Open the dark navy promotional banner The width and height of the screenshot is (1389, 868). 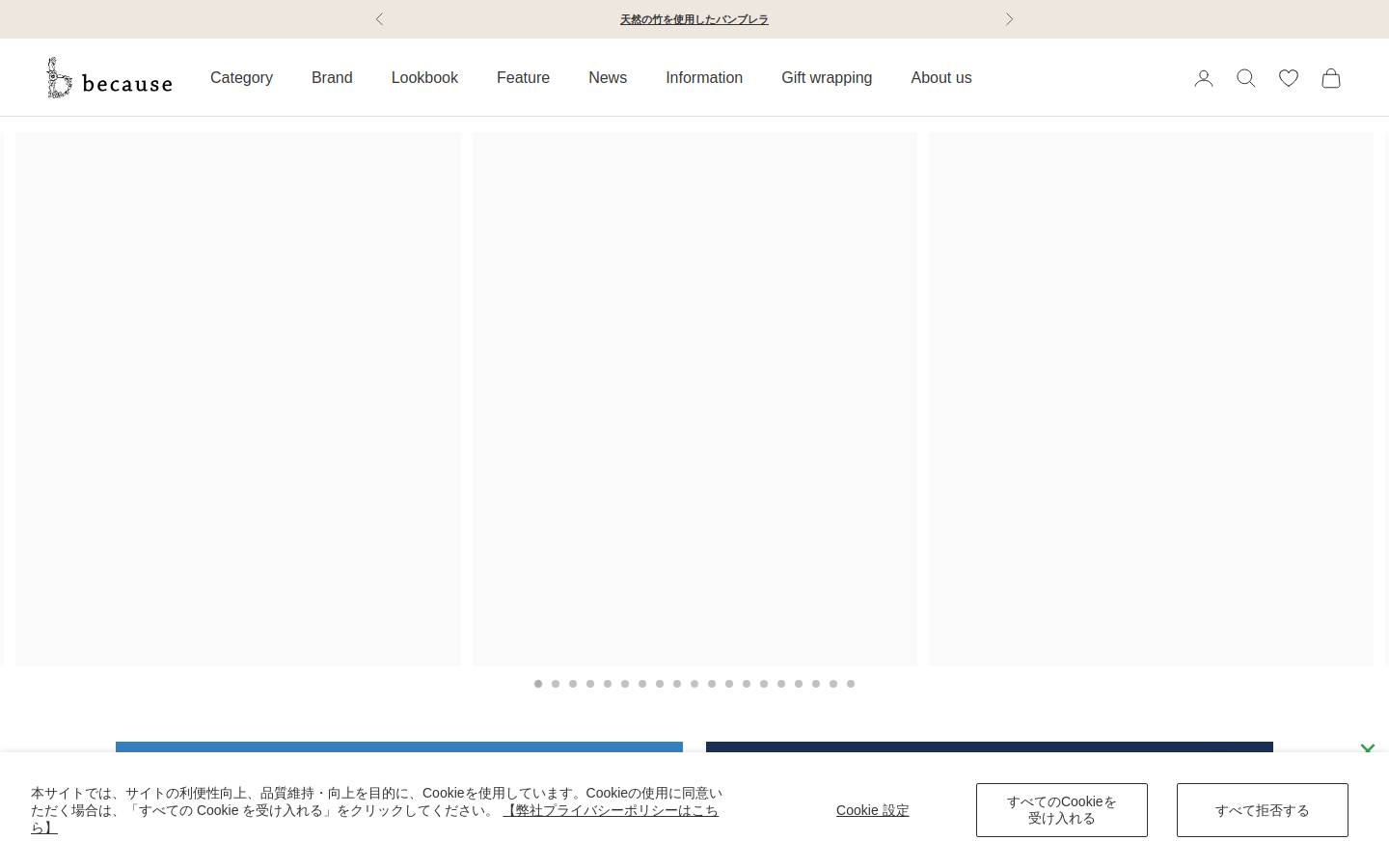[x=990, y=746]
